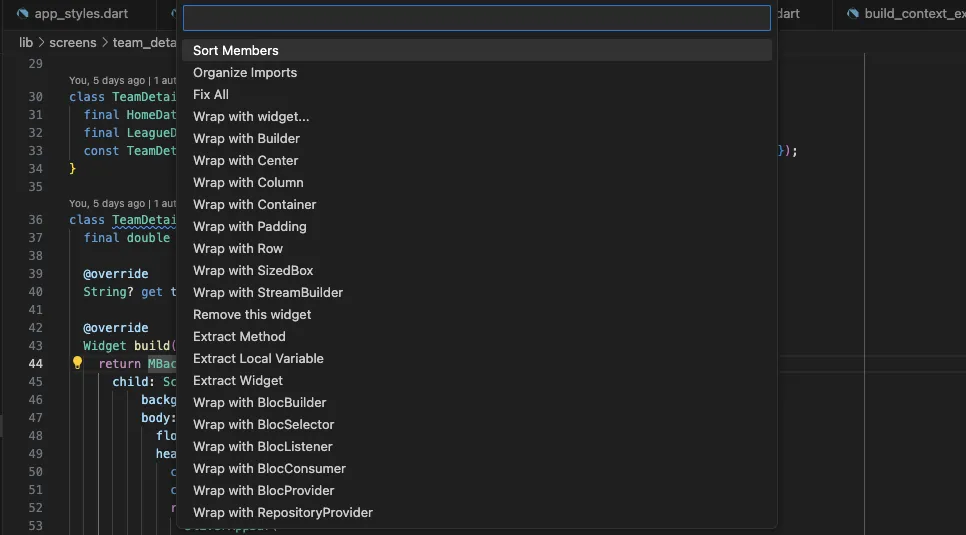Focus the code action search field
Screen dimensions: 966x535
(x=476, y=18)
